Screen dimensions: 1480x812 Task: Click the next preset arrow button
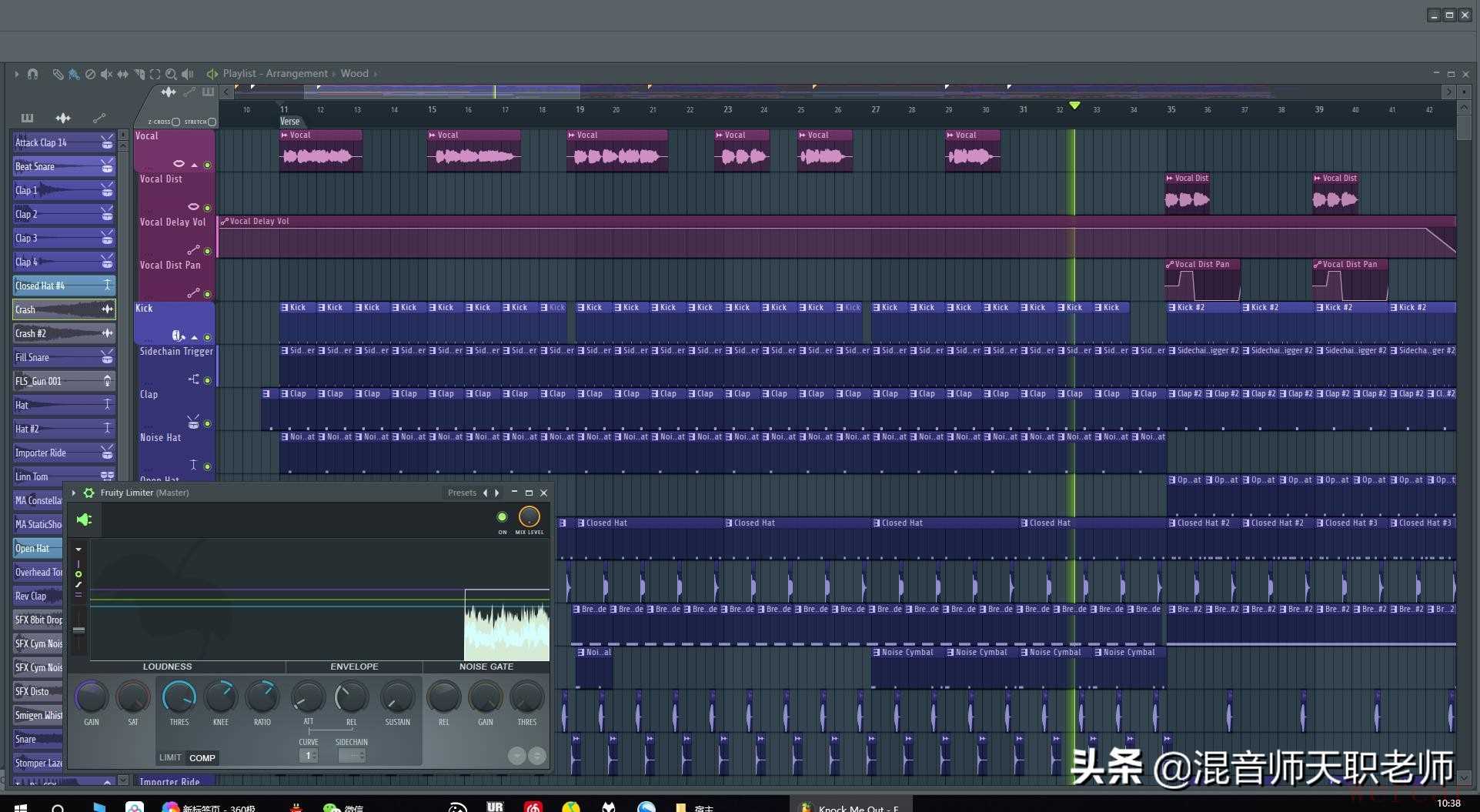click(497, 493)
